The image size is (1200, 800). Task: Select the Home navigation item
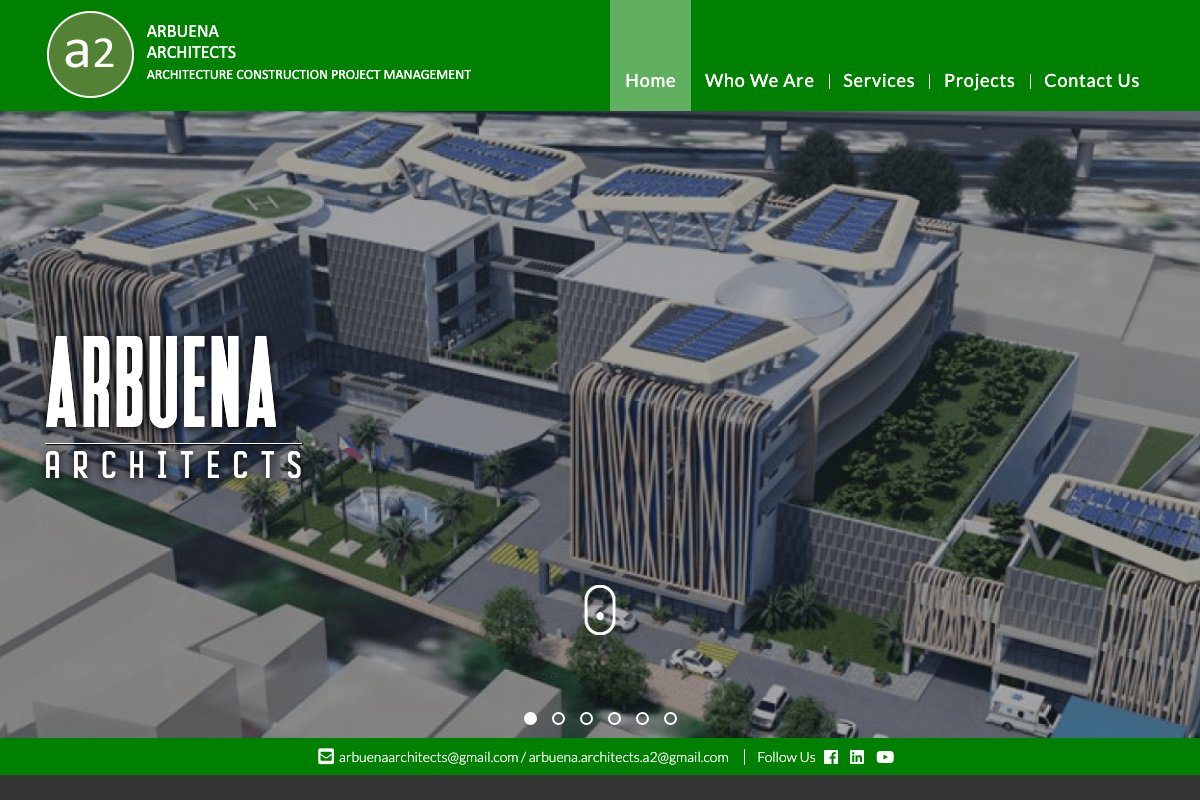click(650, 80)
